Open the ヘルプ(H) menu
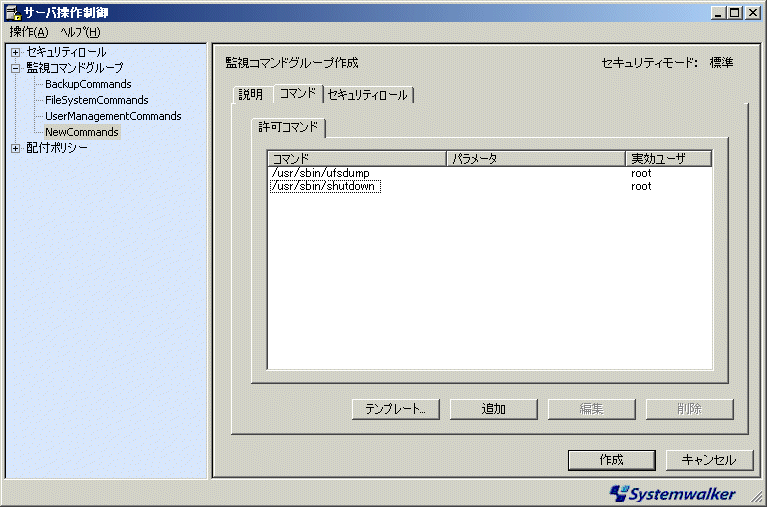 coord(80,32)
